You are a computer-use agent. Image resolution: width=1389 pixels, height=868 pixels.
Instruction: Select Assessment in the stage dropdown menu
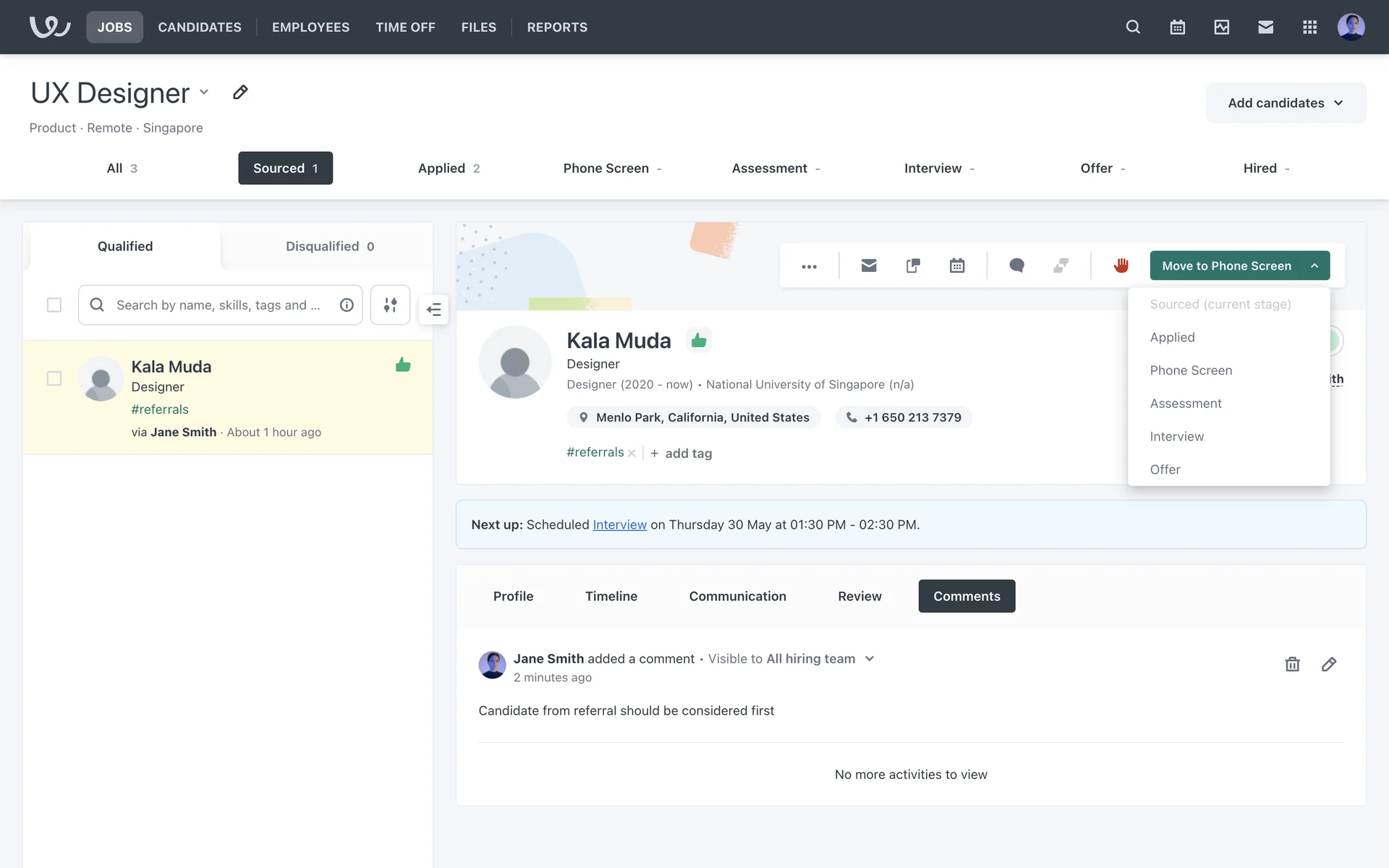click(1185, 404)
